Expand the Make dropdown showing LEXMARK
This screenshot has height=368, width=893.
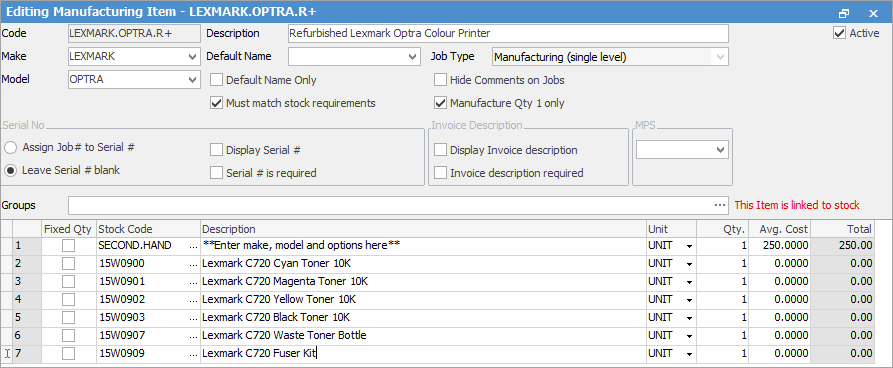point(192,56)
